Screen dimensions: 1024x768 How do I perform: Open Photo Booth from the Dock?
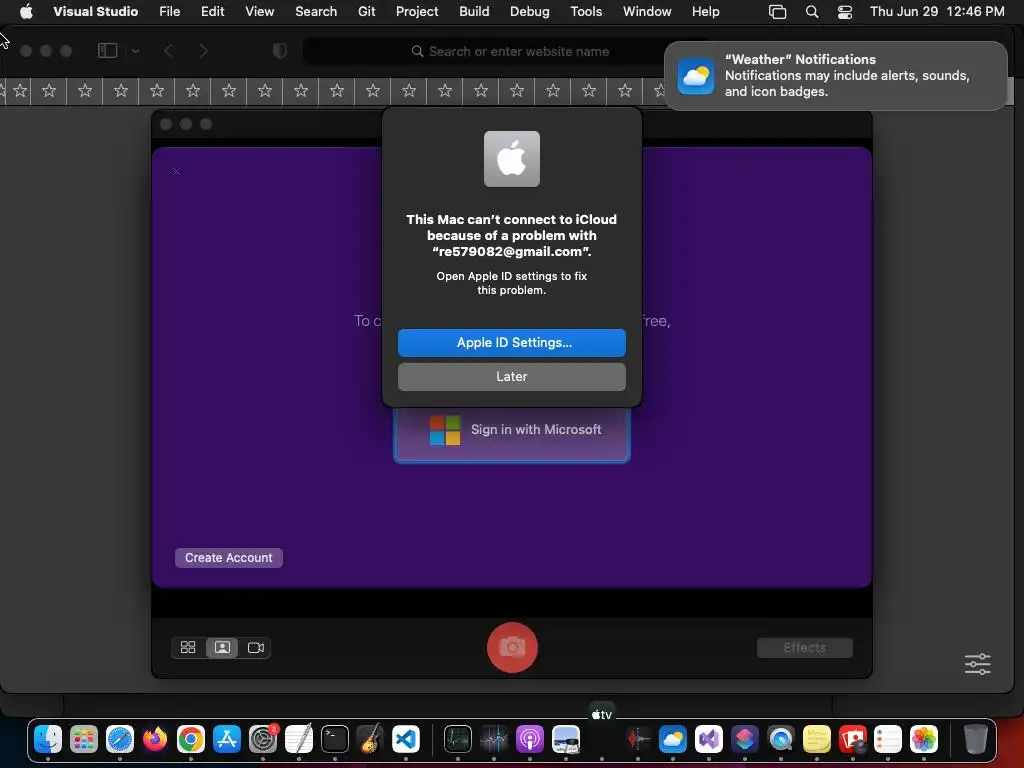coord(852,739)
